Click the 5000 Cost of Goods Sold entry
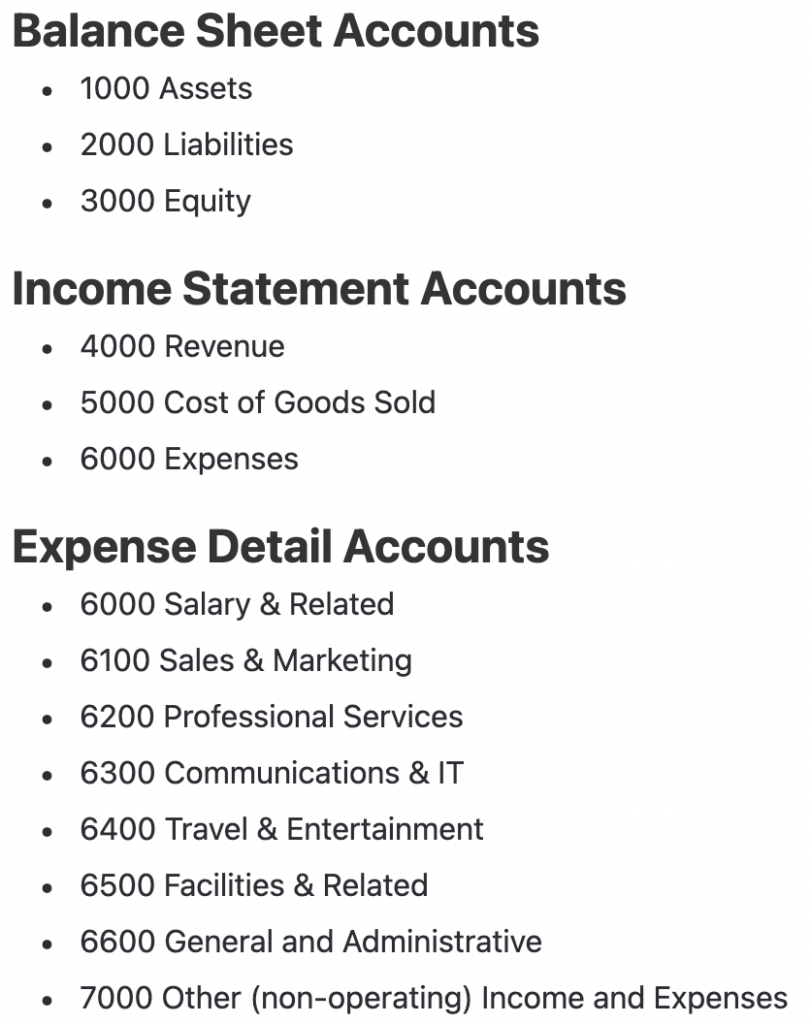The image size is (811, 1024). click(x=258, y=402)
